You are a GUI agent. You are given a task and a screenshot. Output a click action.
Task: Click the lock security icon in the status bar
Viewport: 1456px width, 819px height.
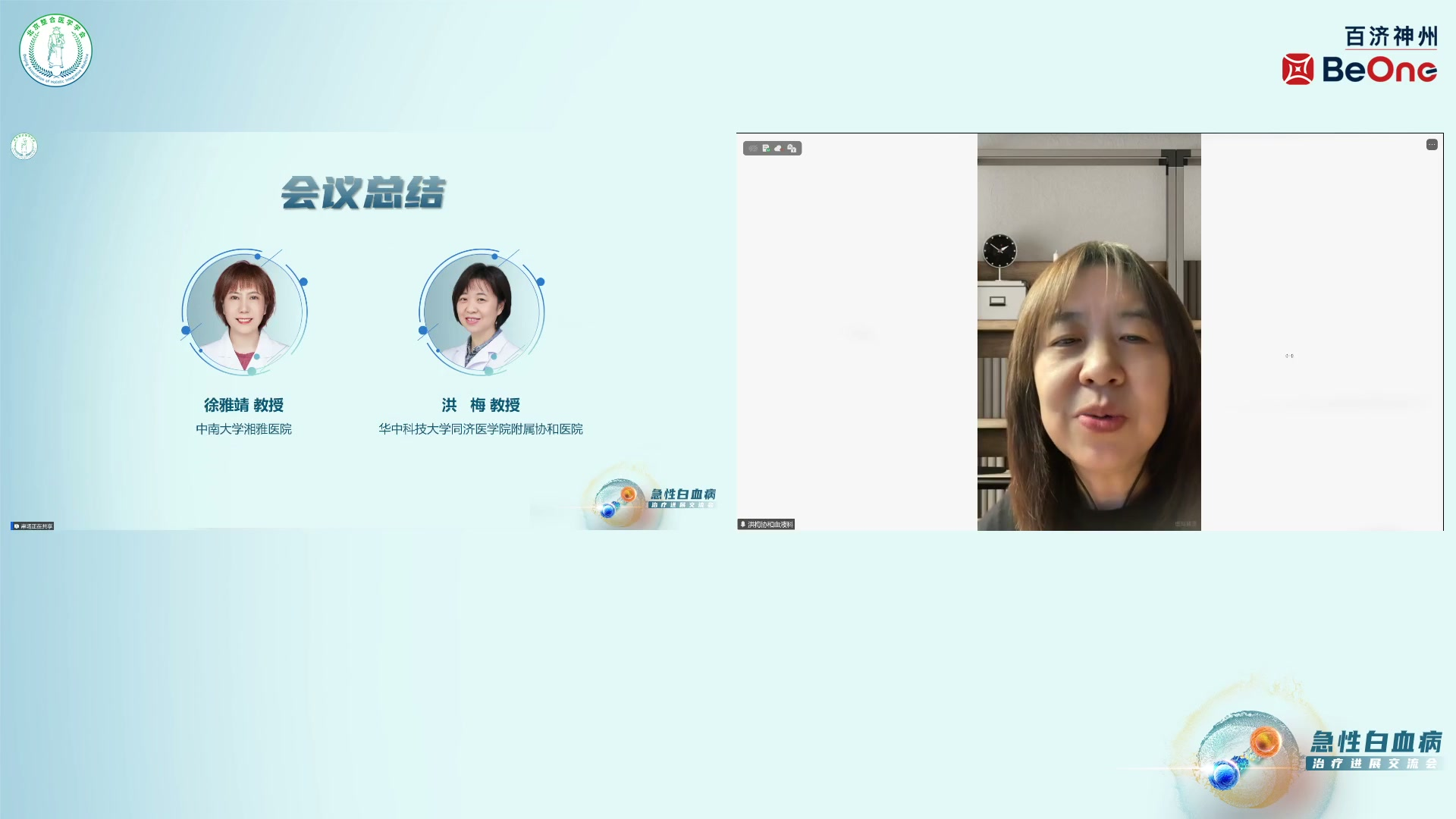792,149
